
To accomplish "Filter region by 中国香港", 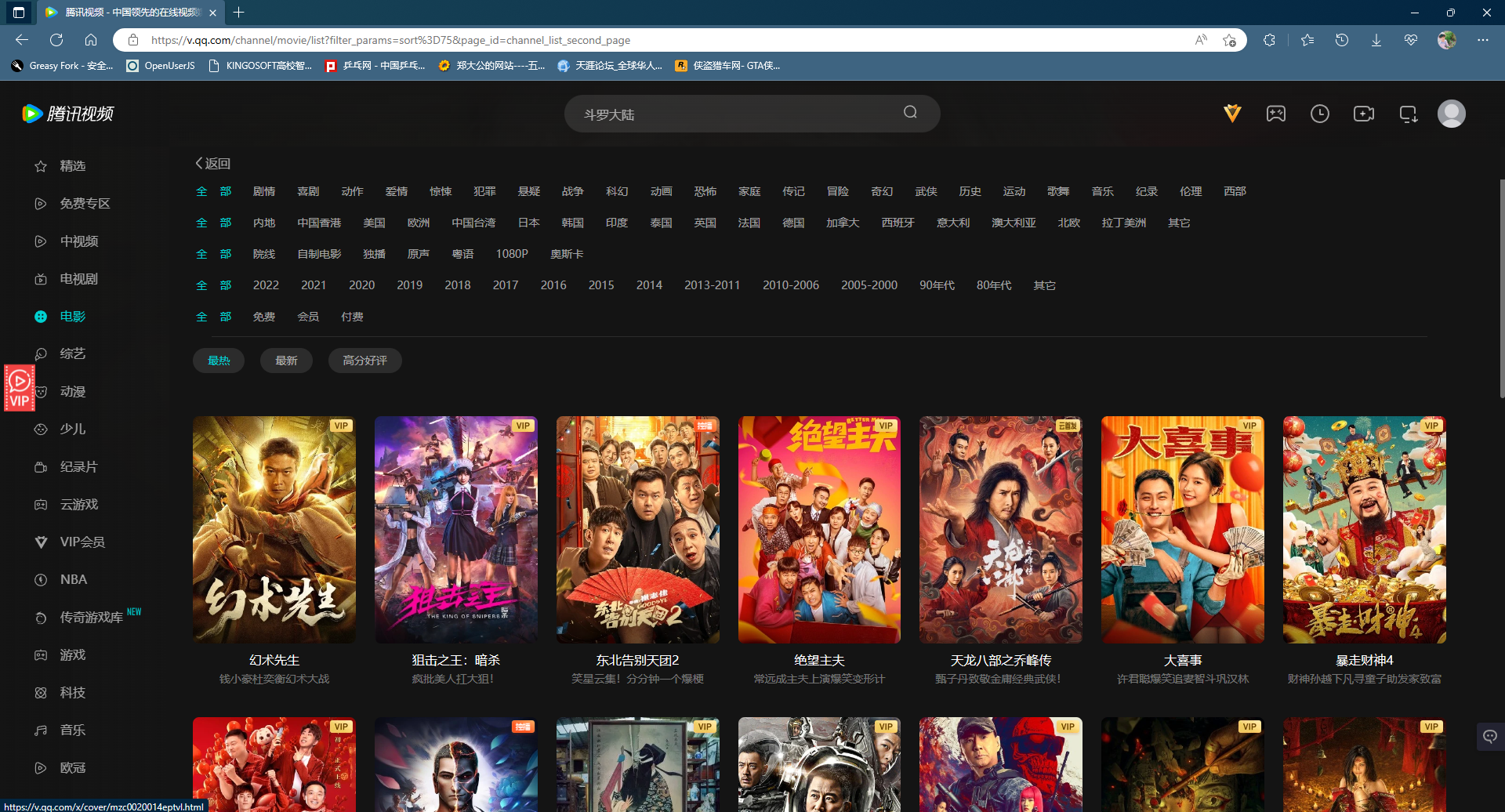I will click(319, 223).
